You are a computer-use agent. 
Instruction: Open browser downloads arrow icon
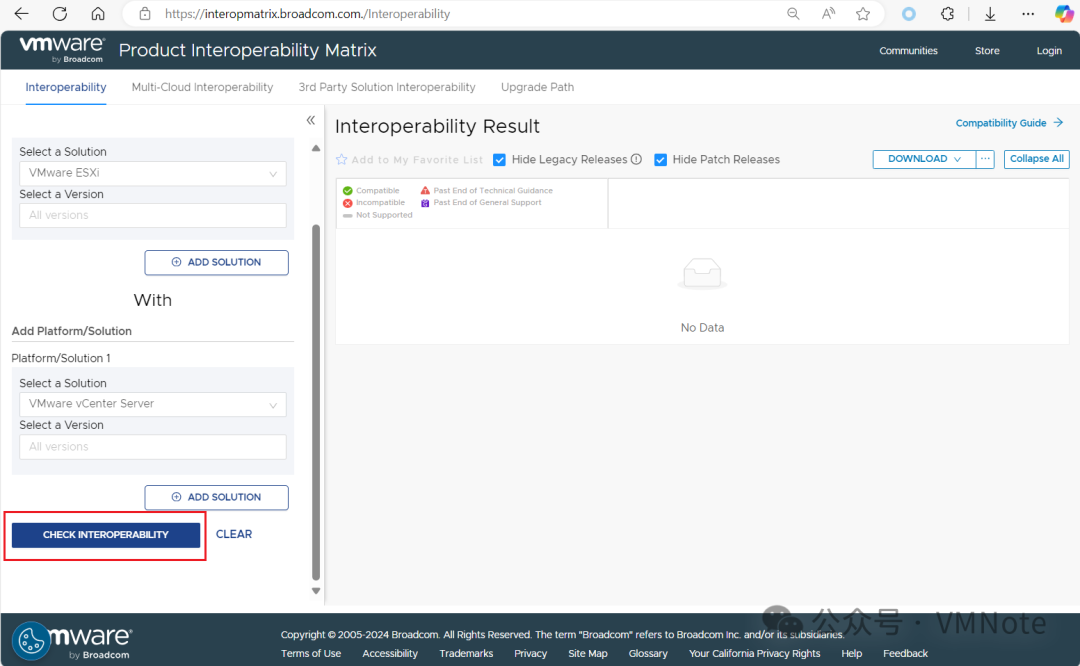click(990, 14)
